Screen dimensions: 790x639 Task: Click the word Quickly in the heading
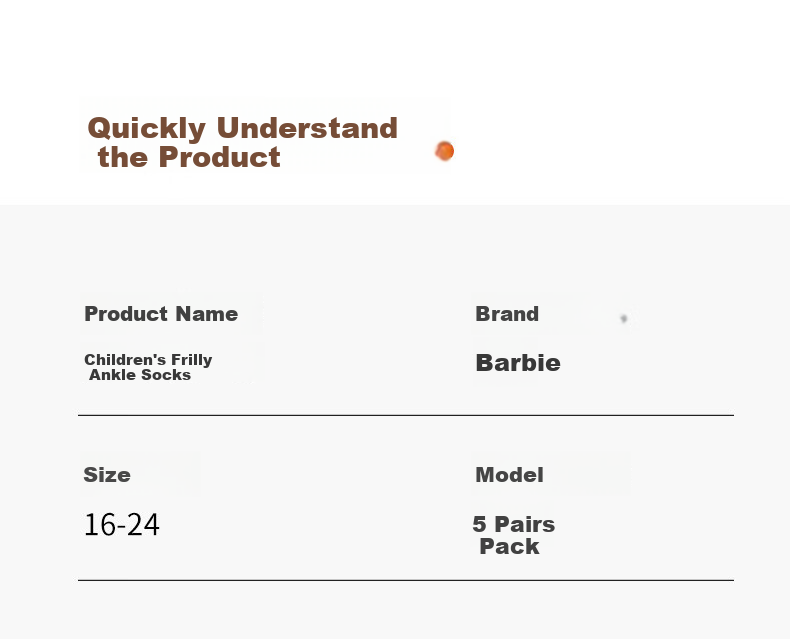point(147,129)
